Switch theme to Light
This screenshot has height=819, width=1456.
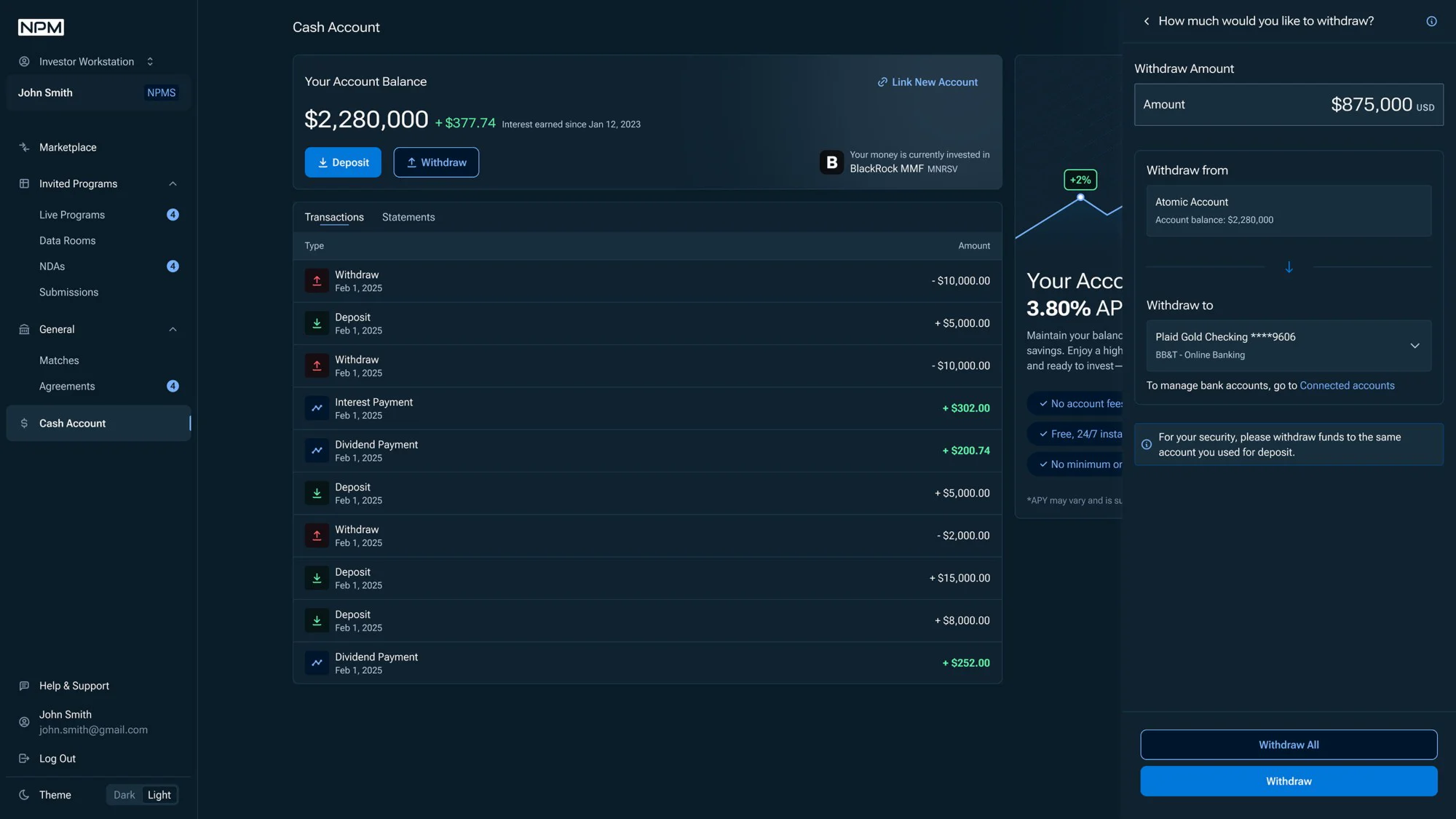pyautogui.click(x=159, y=795)
